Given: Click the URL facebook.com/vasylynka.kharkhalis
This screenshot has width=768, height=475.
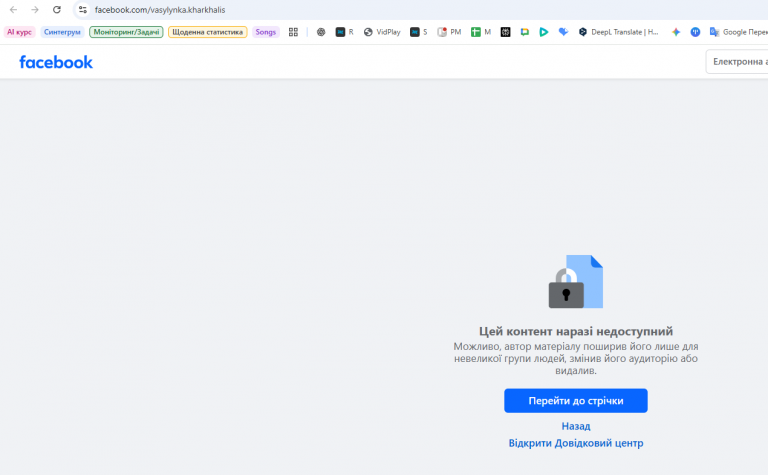Looking at the screenshot, I should (x=160, y=10).
